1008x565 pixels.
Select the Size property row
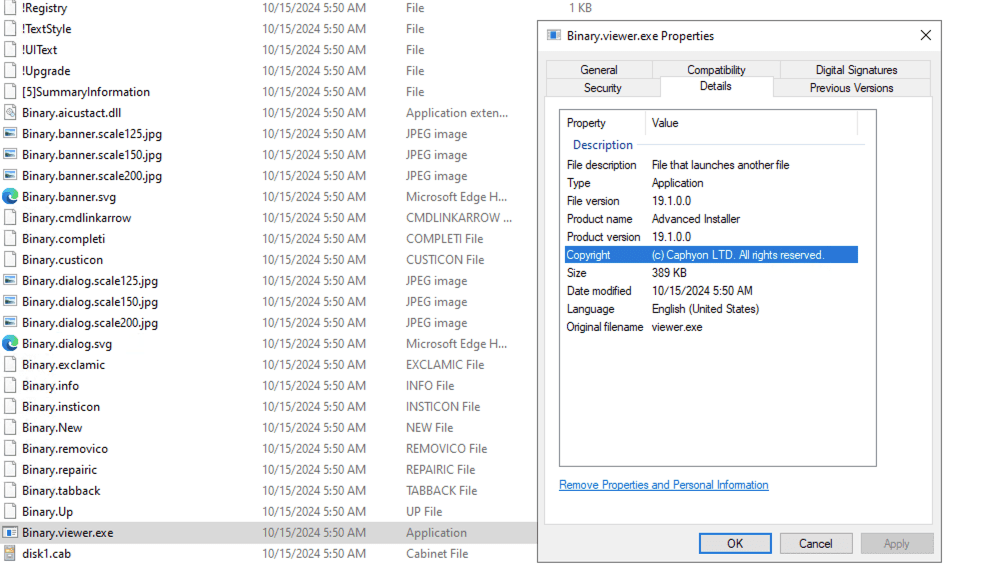click(x=711, y=273)
